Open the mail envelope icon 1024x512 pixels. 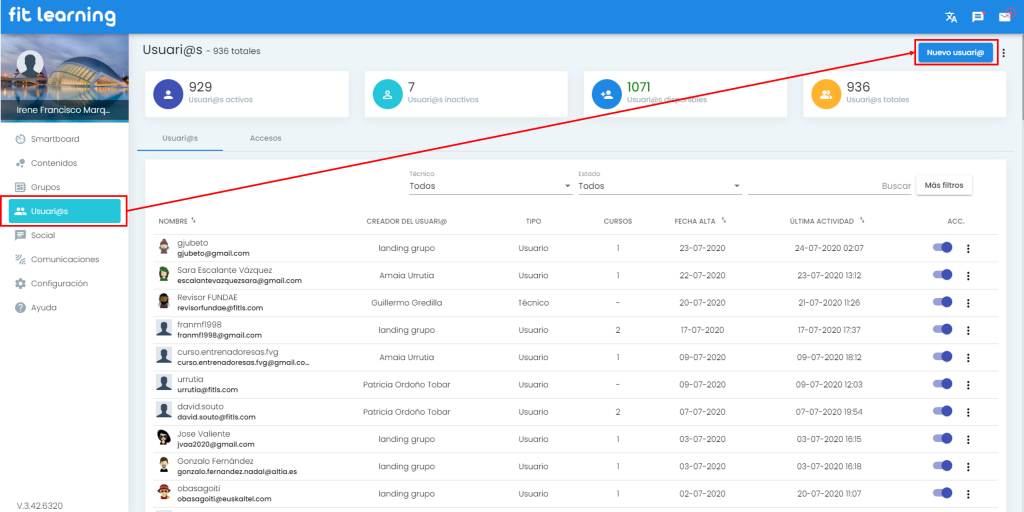point(1004,17)
